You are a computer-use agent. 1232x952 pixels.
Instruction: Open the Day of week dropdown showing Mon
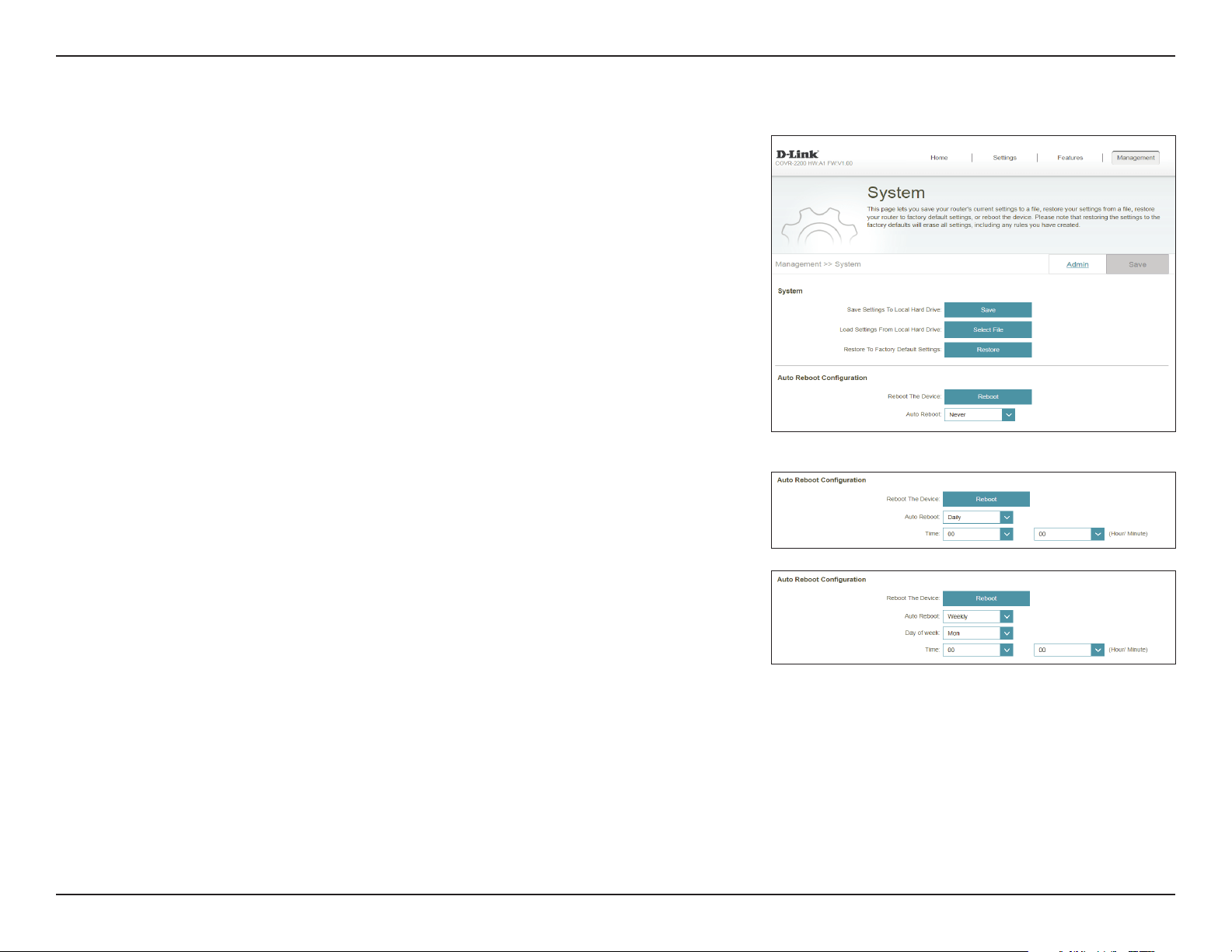[x=978, y=633]
